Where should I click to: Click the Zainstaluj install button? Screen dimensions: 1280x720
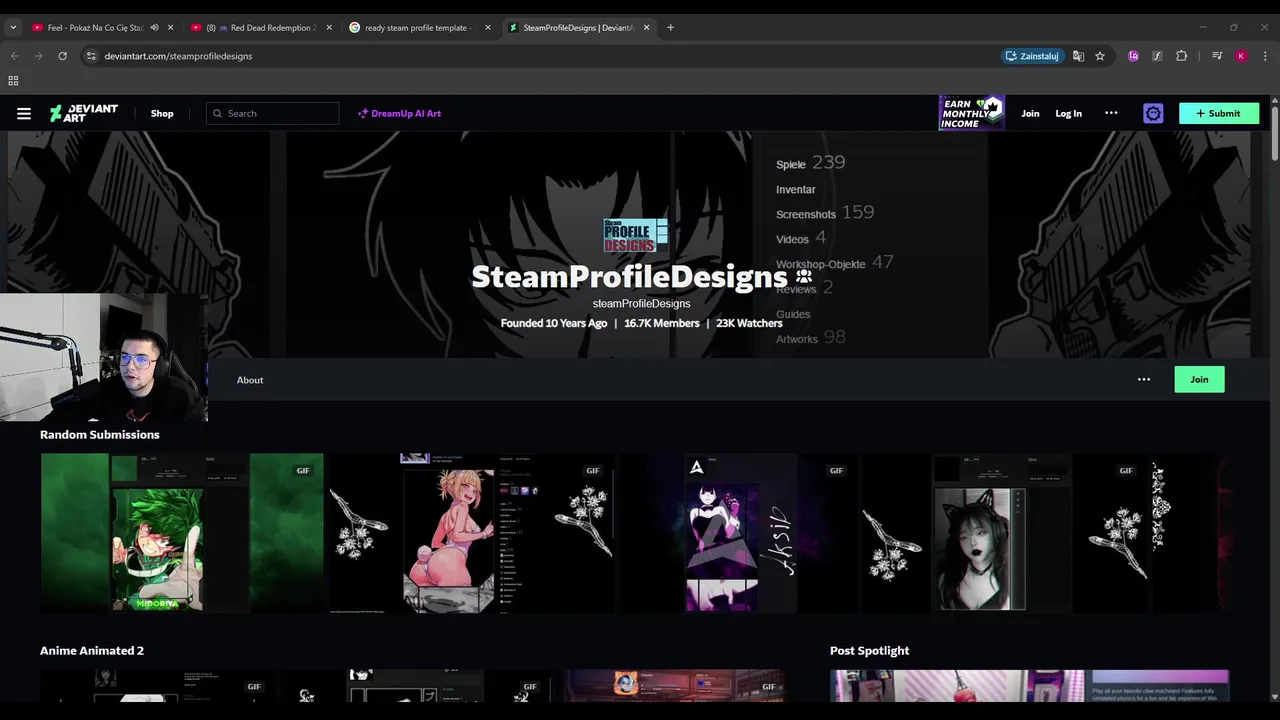(x=1032, y=56)
